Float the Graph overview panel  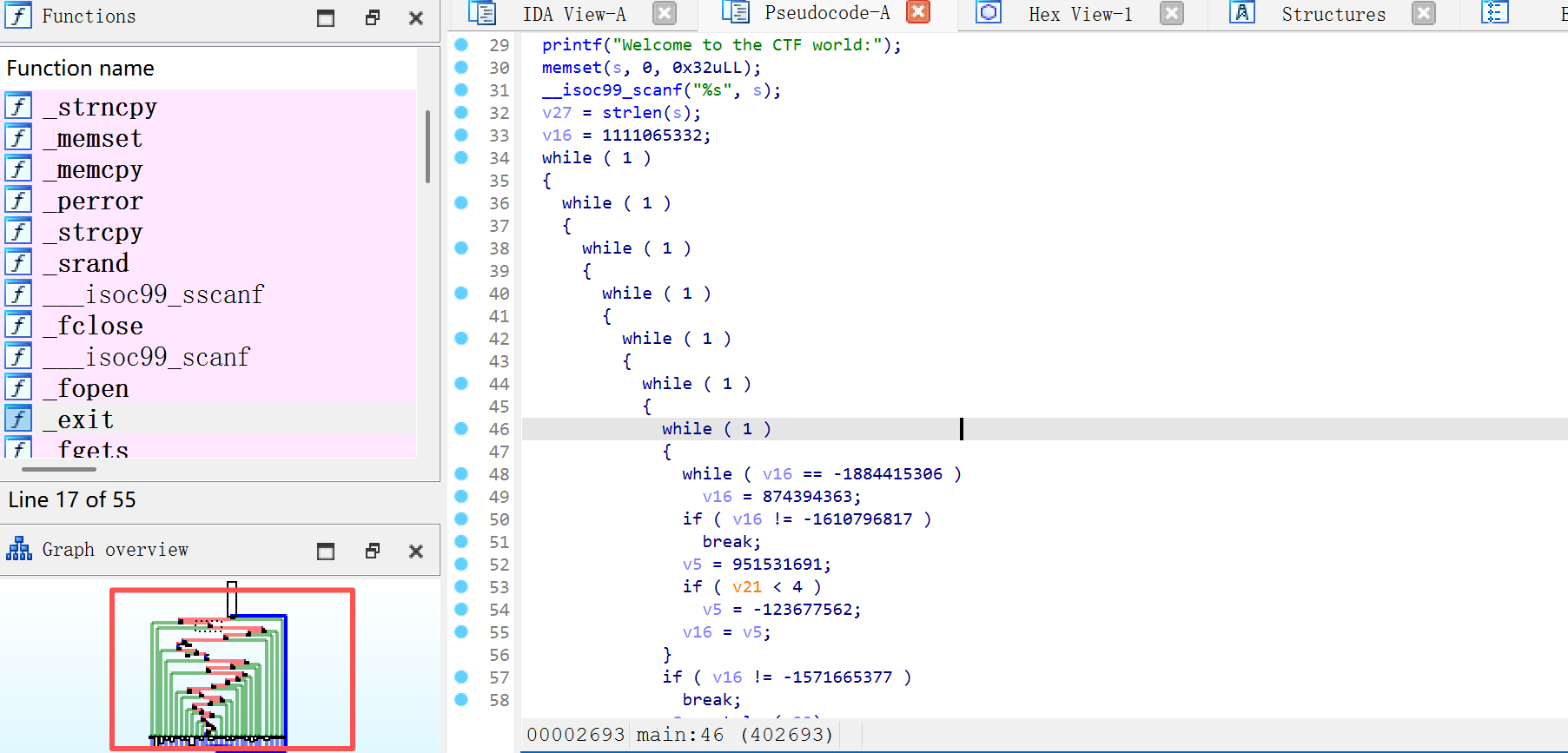[x=373, y=551]
